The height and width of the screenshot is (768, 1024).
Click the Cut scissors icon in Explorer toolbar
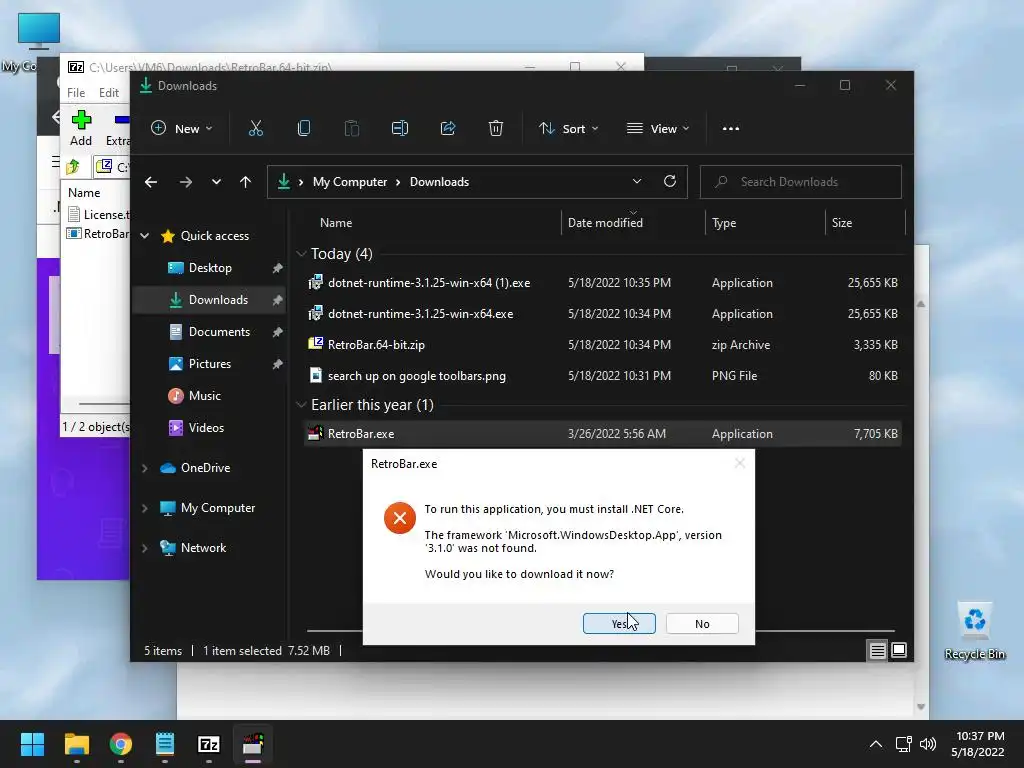(255, 129)
